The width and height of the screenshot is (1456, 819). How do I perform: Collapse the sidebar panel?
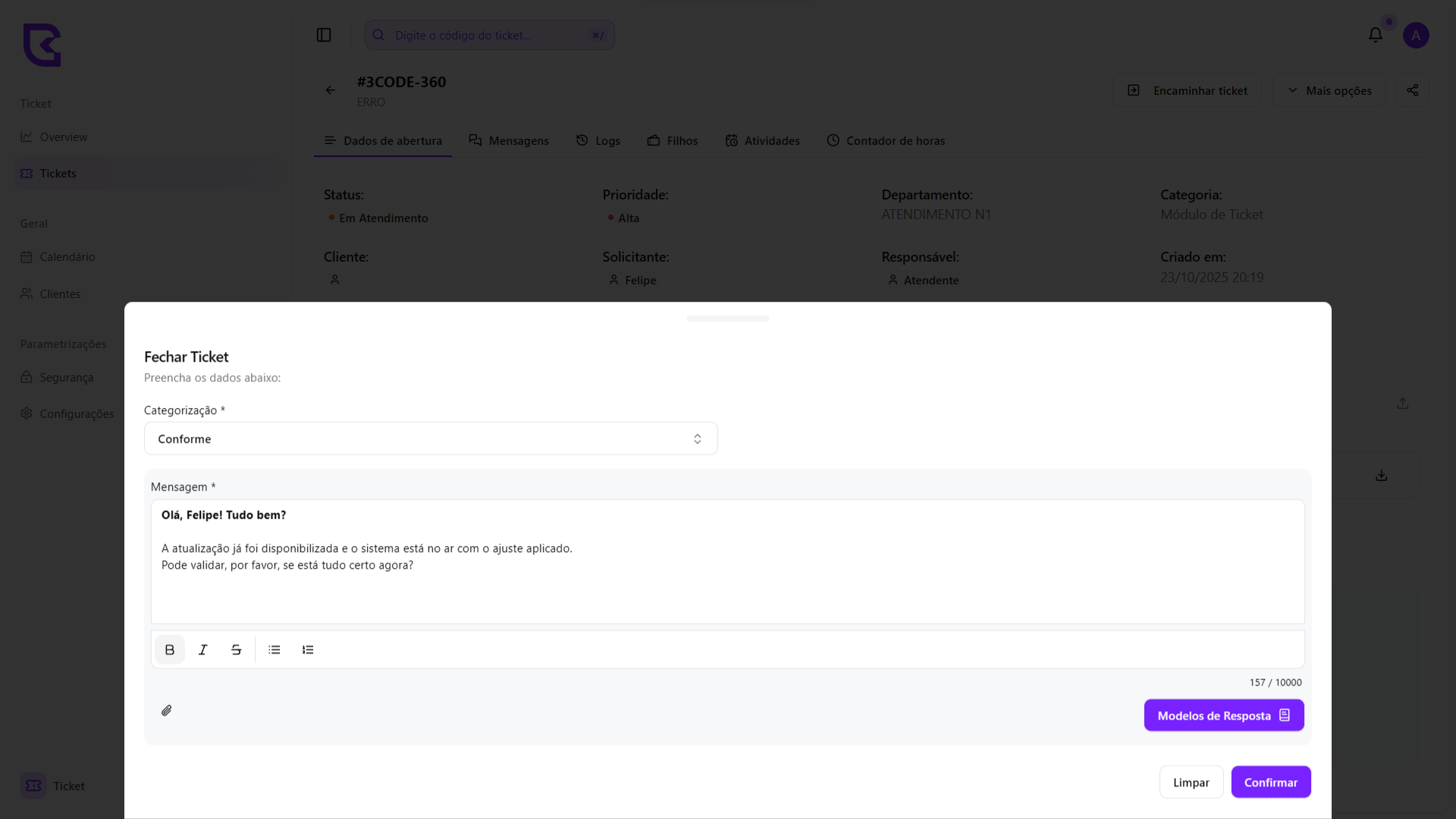pos(324,35)
